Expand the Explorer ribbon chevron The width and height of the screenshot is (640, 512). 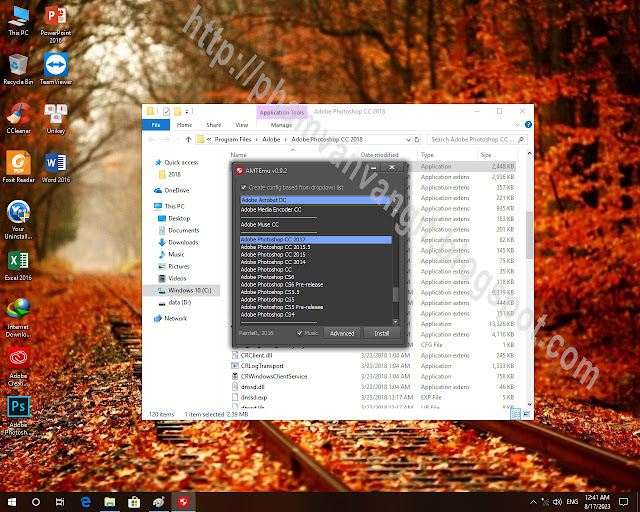(x=518, y=125)
